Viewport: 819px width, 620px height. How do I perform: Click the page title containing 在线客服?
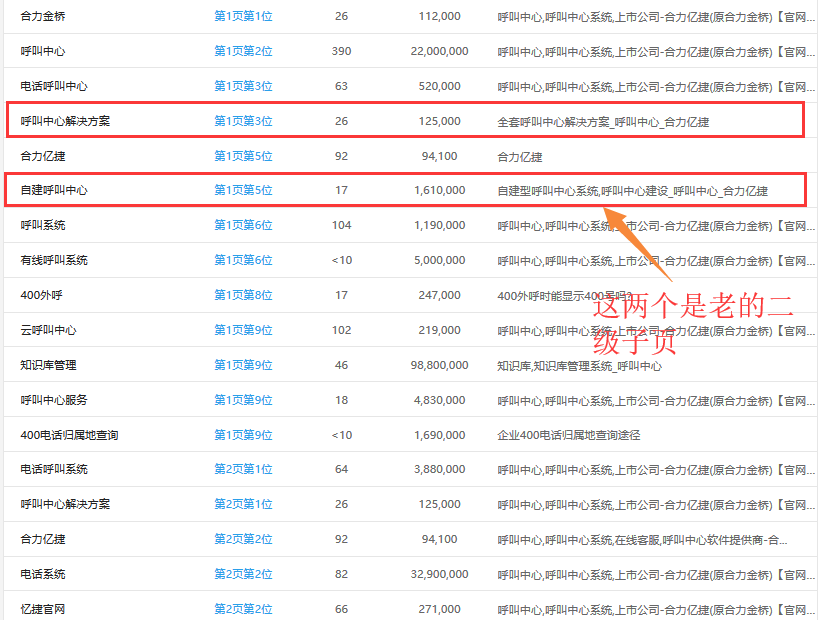click(x=642, y=540)
